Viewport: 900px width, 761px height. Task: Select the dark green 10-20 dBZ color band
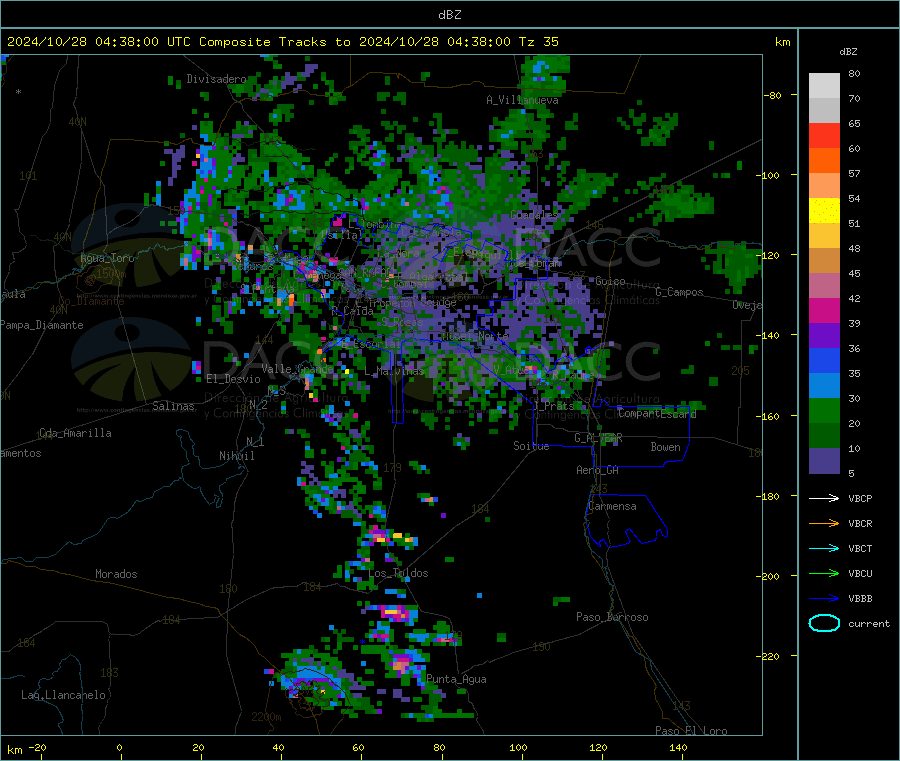[824, 436]
